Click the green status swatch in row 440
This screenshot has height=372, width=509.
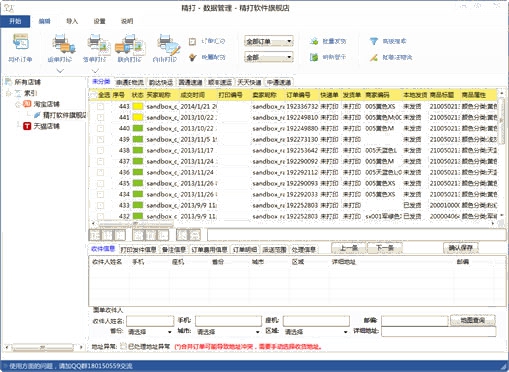pyautogui.click(x=138, y=129)
